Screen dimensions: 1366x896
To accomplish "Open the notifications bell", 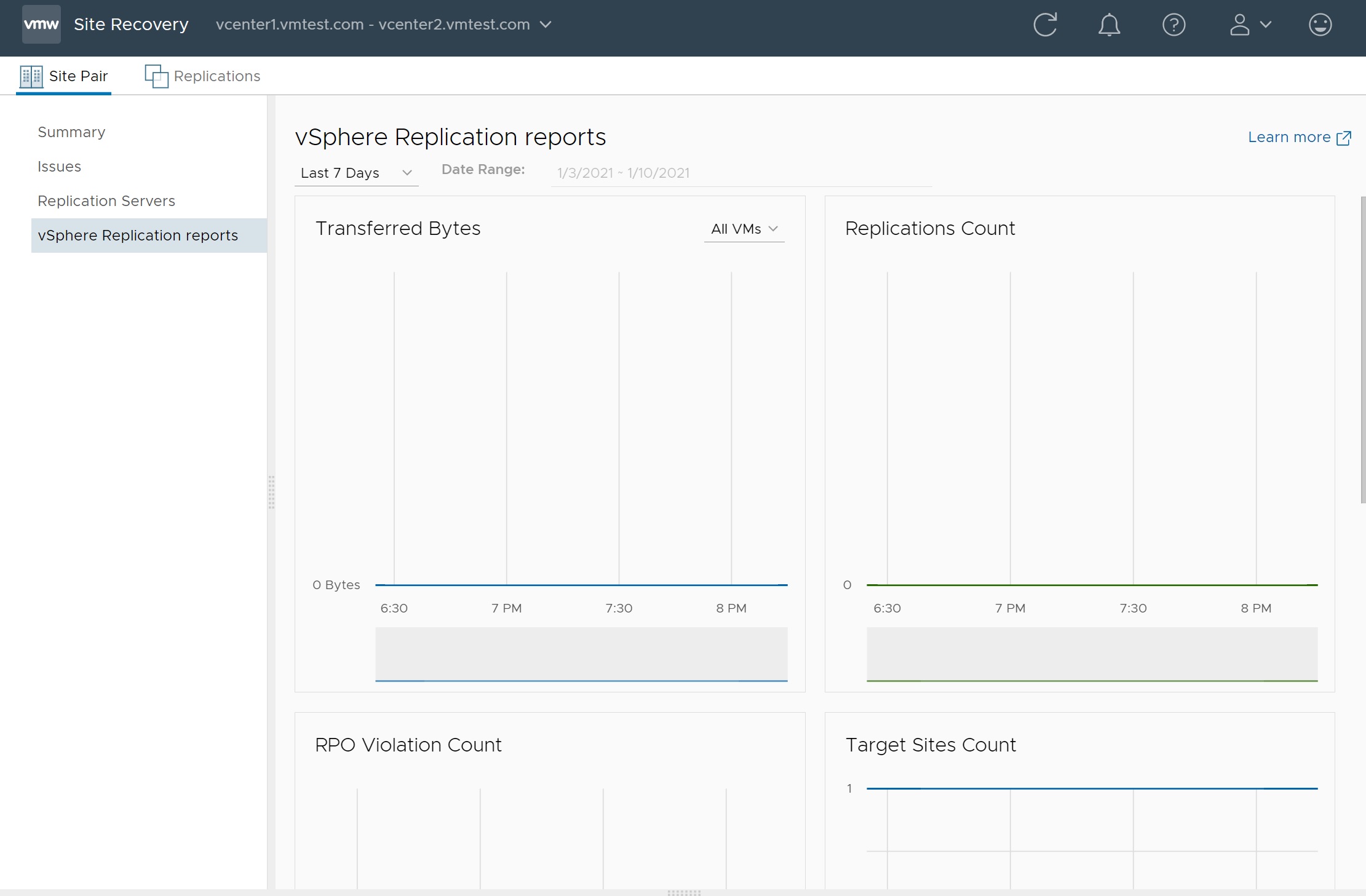I will coord(1109,25).
